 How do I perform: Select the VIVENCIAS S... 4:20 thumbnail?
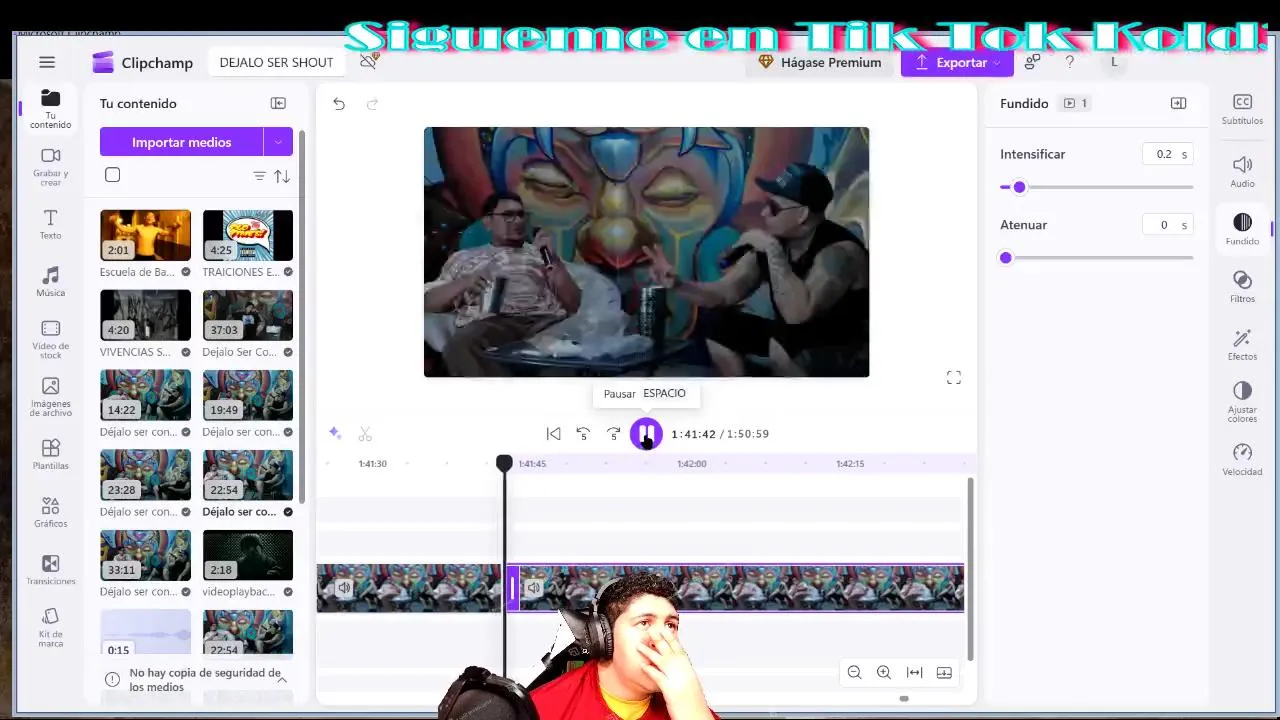(x=145, y=315)
